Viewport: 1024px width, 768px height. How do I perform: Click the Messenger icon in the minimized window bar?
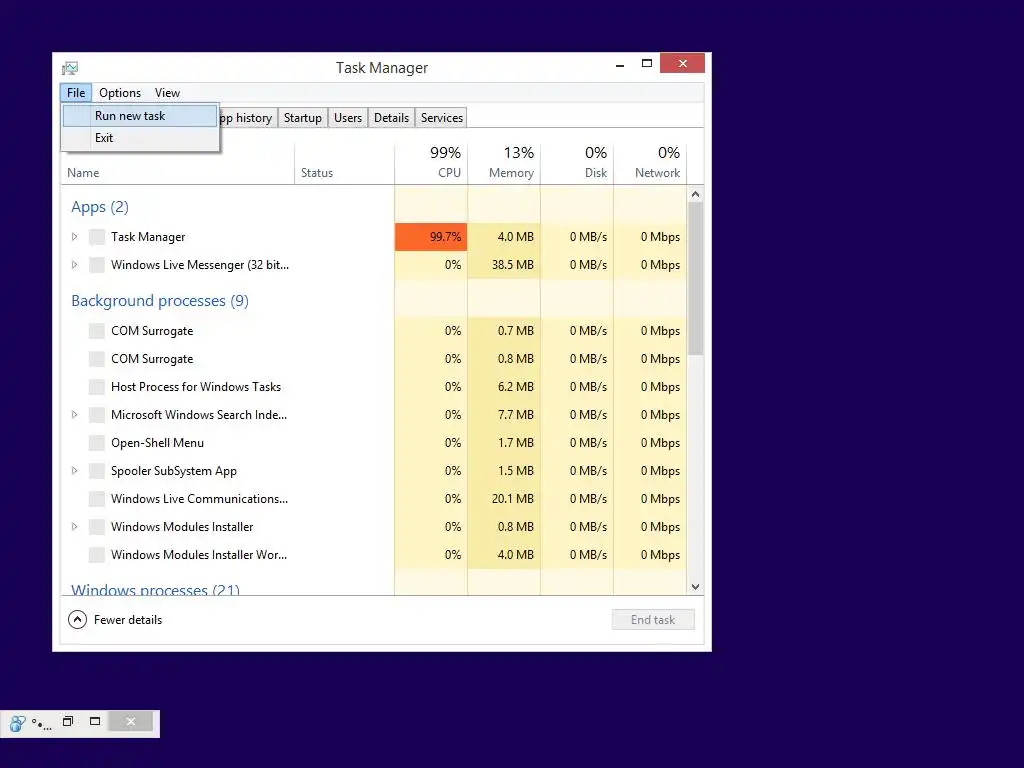point(18,723)
